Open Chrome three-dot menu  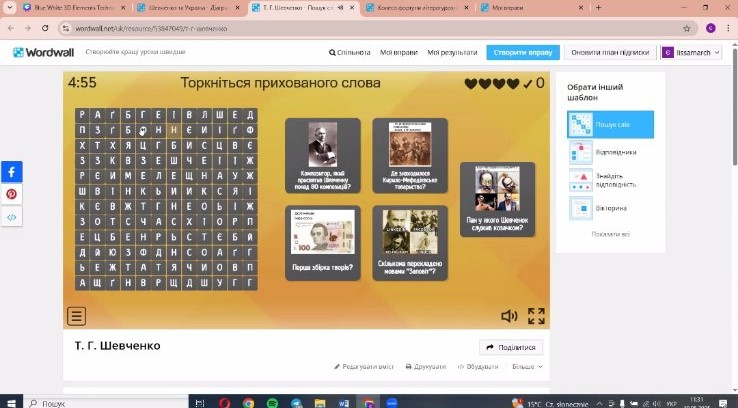(x=729, y=28)
